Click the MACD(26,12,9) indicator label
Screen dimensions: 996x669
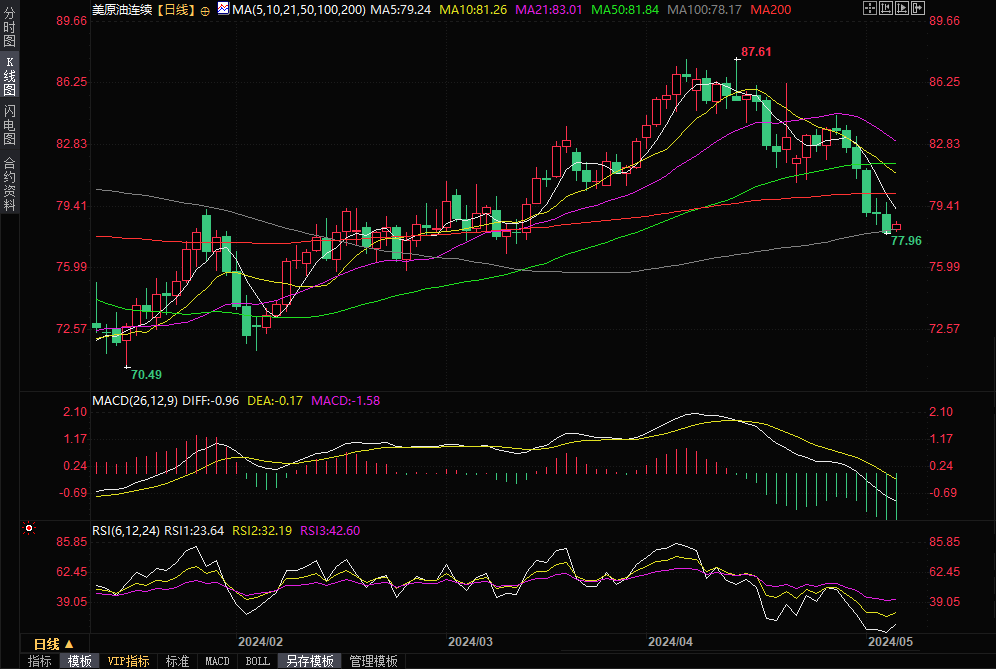(x=135, y=400)
